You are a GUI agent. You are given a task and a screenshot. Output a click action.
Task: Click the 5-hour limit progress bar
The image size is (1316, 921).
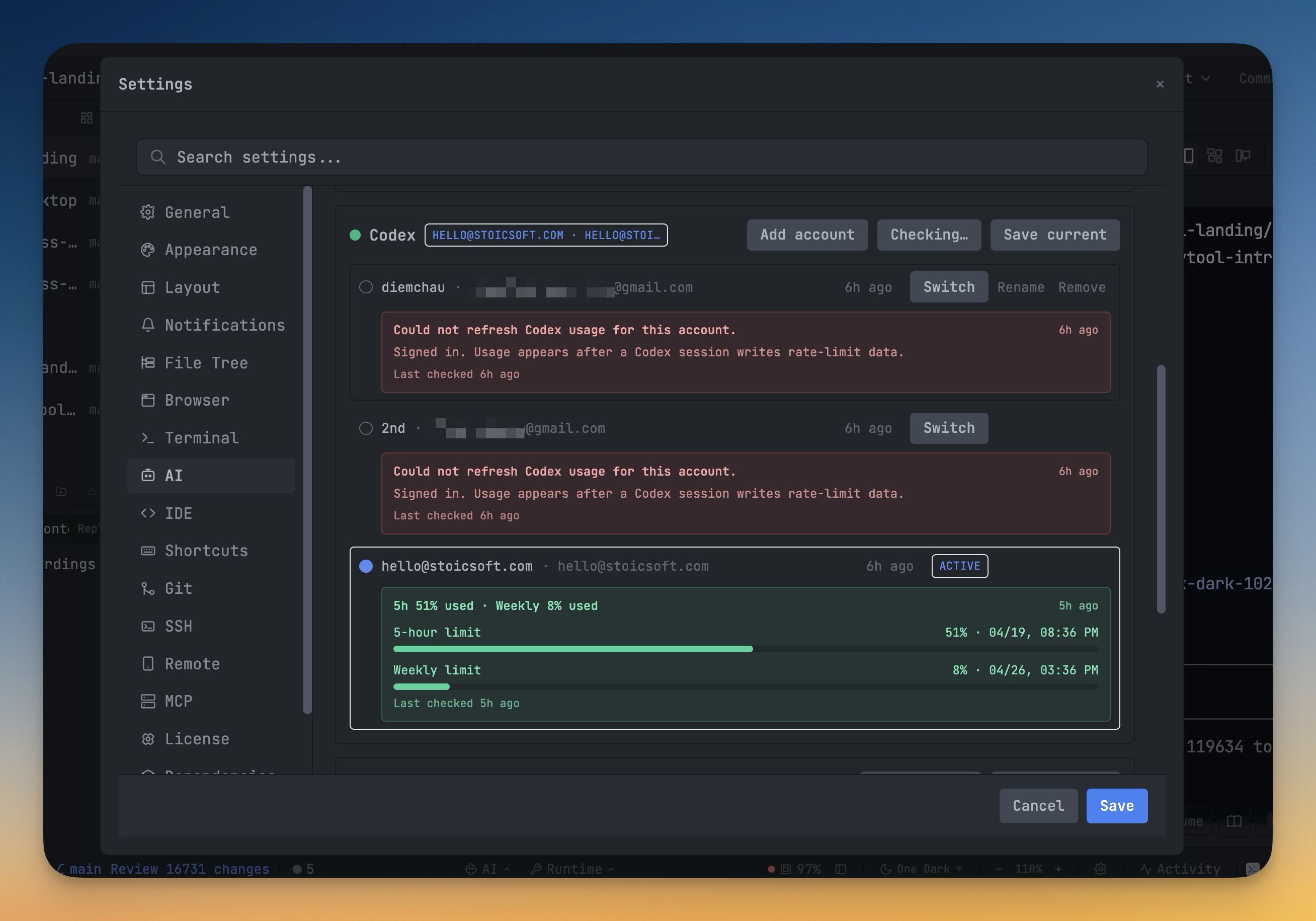click(745, 649)
